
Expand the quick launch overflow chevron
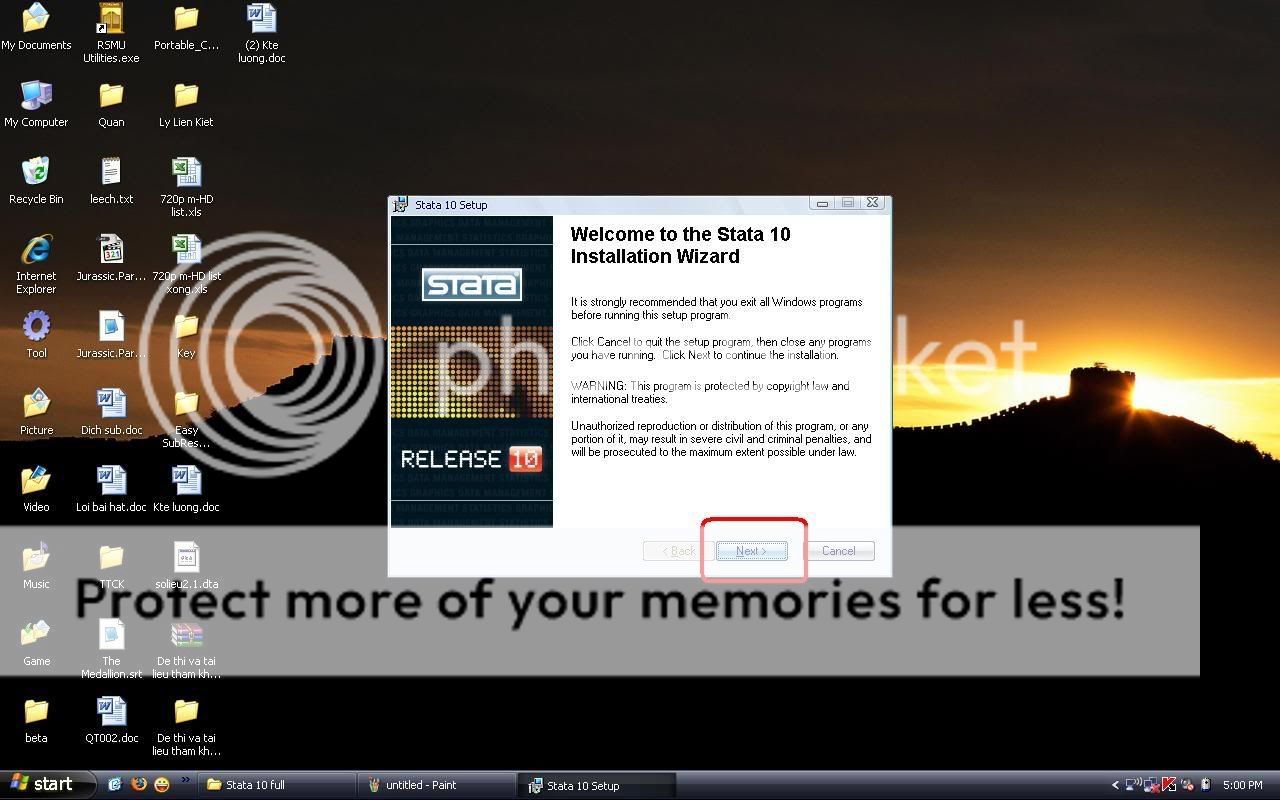[185, 781]
